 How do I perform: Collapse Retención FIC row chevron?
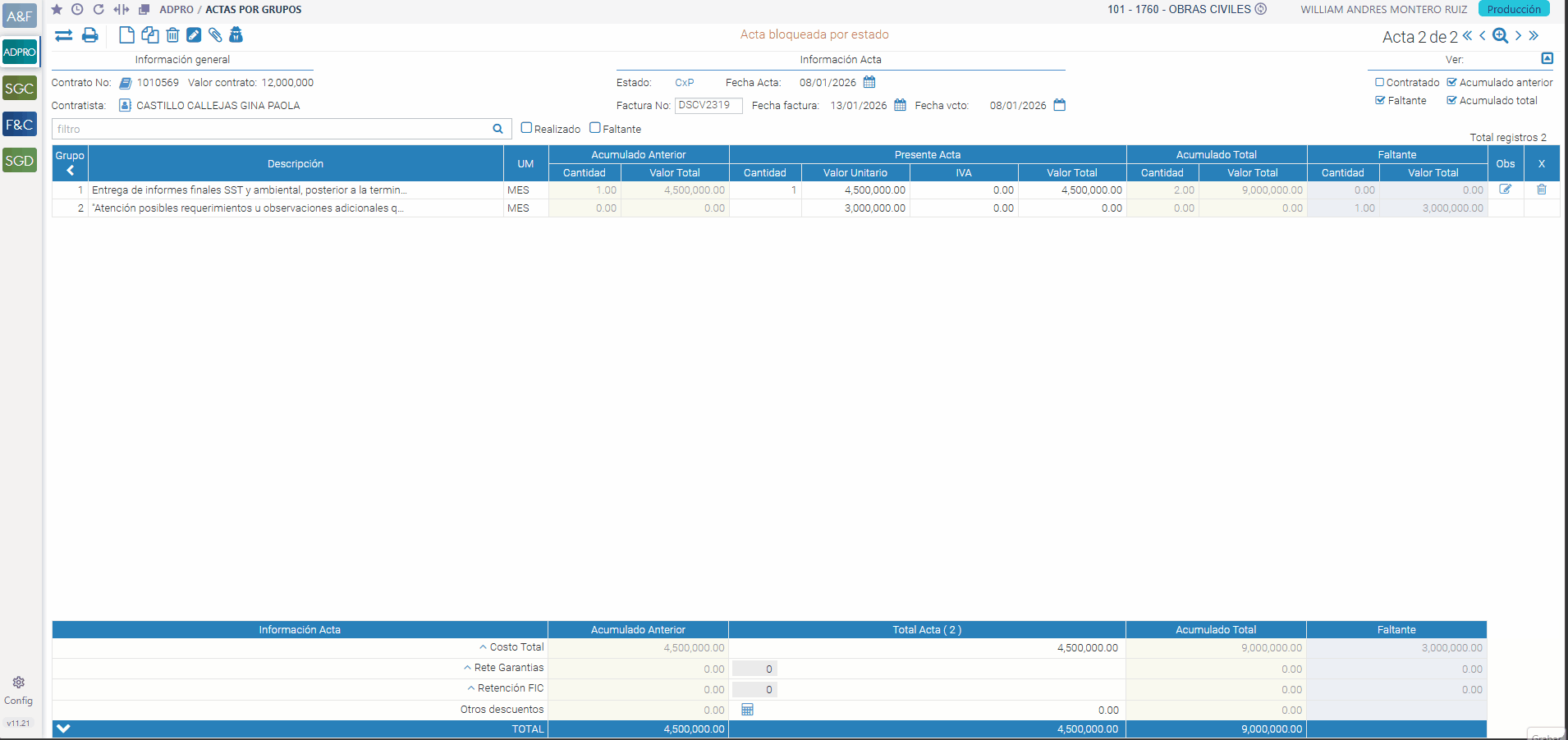click(x=471, y=688)
